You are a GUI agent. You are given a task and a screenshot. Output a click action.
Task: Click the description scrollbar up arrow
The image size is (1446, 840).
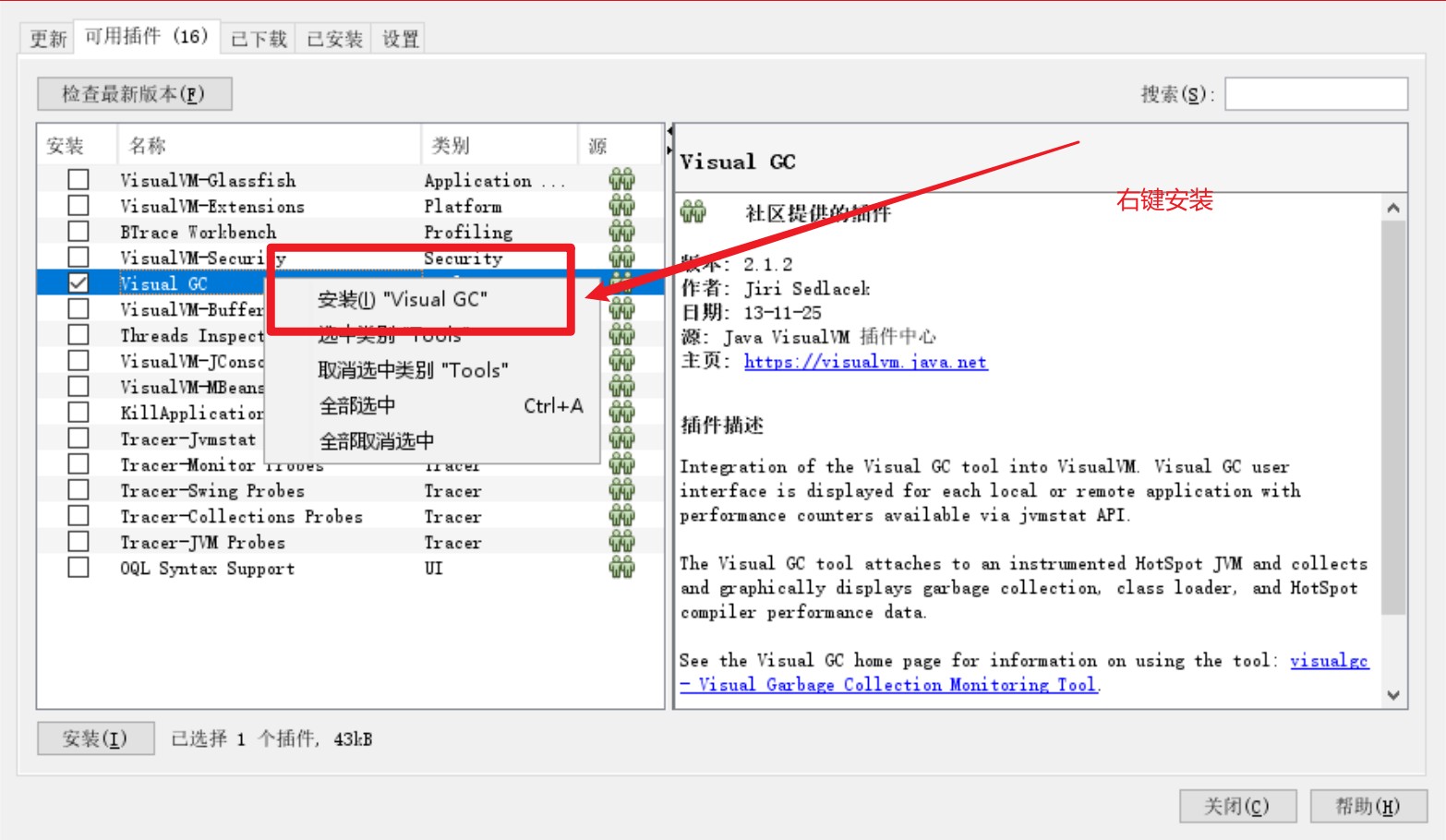point(1393,208)
